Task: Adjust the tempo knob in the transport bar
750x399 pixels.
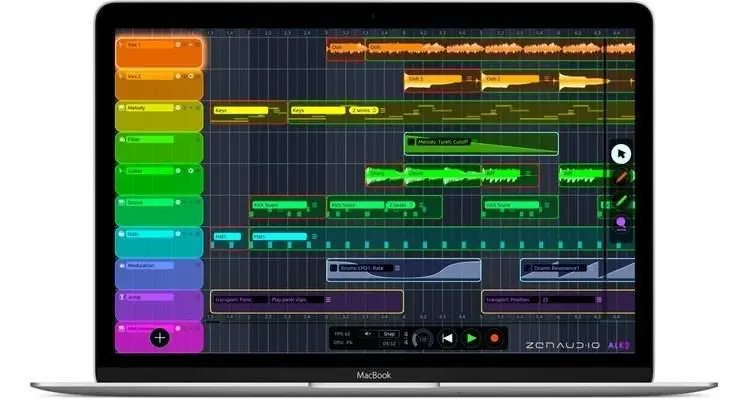Action: point(423,339)
